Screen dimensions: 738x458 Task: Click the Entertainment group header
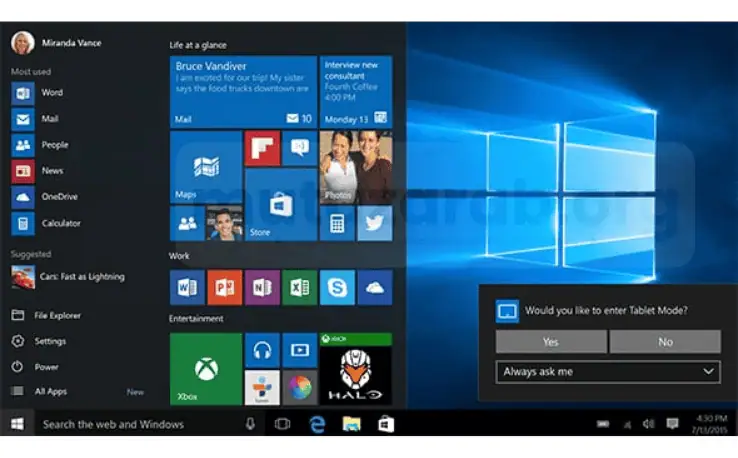pyautogui.click(x=196, y=319)
